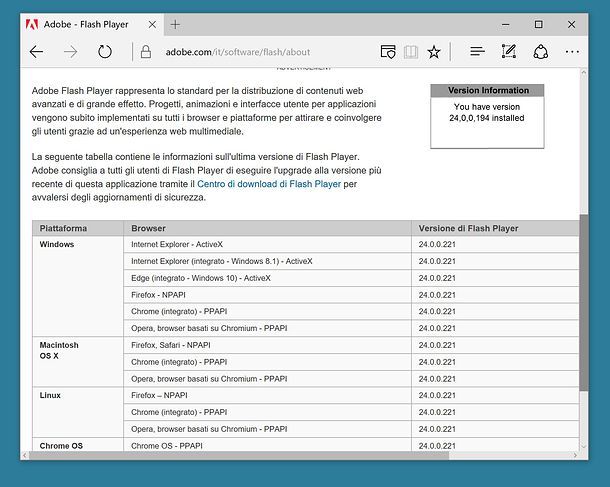
Task: Open the Hub lines icon
Action: [x=477, y=51]
